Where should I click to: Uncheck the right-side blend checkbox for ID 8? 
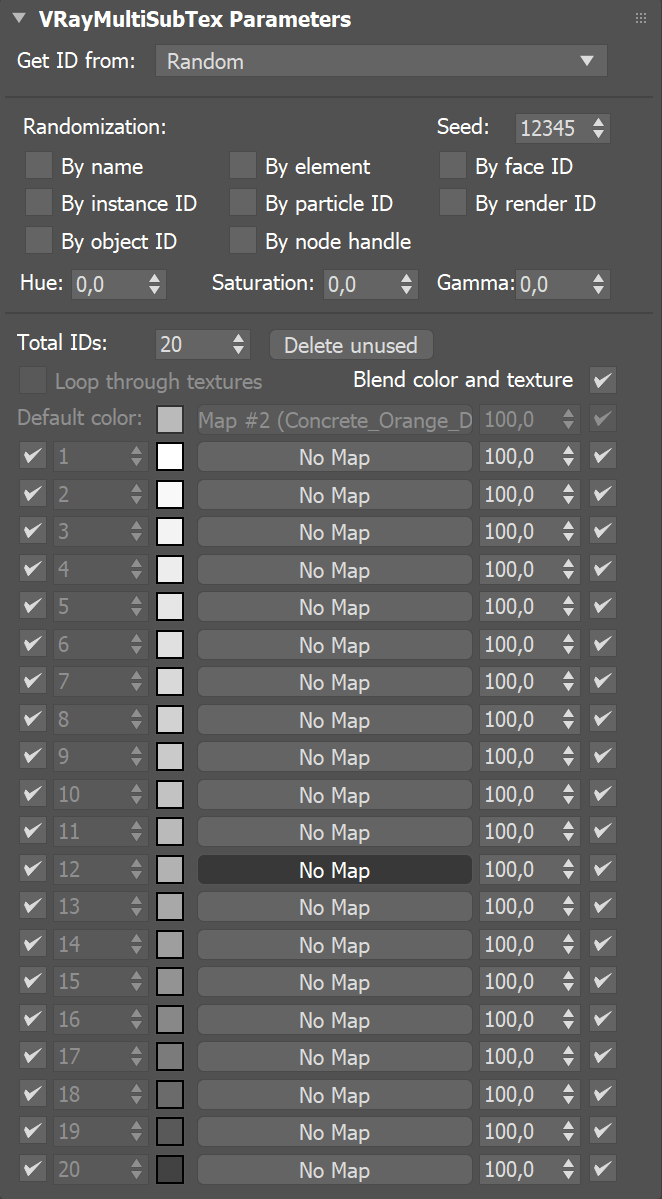coord(603,720)
